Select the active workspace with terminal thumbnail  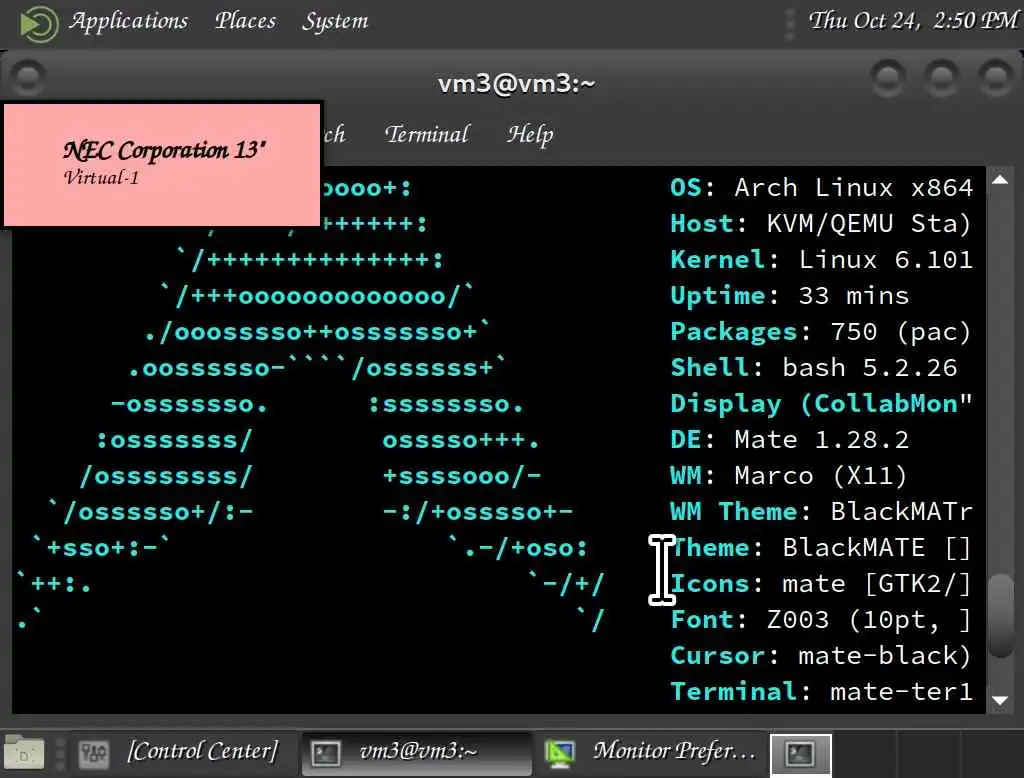801,754
